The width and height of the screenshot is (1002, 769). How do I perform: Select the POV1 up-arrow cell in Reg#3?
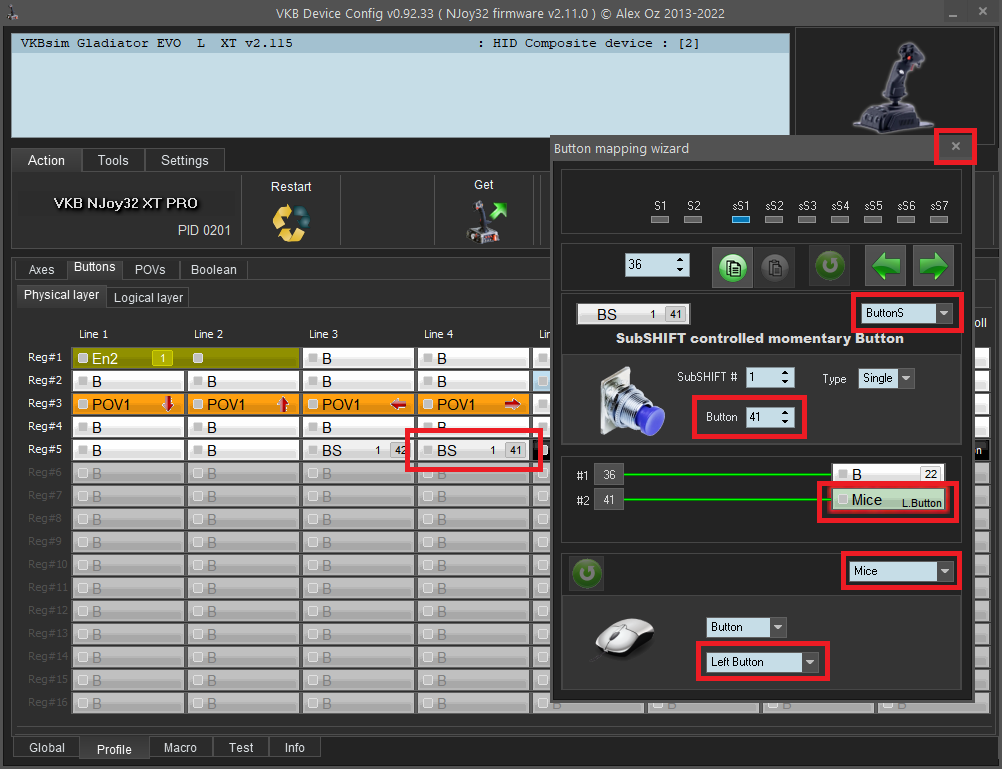[x=243, y=404]
